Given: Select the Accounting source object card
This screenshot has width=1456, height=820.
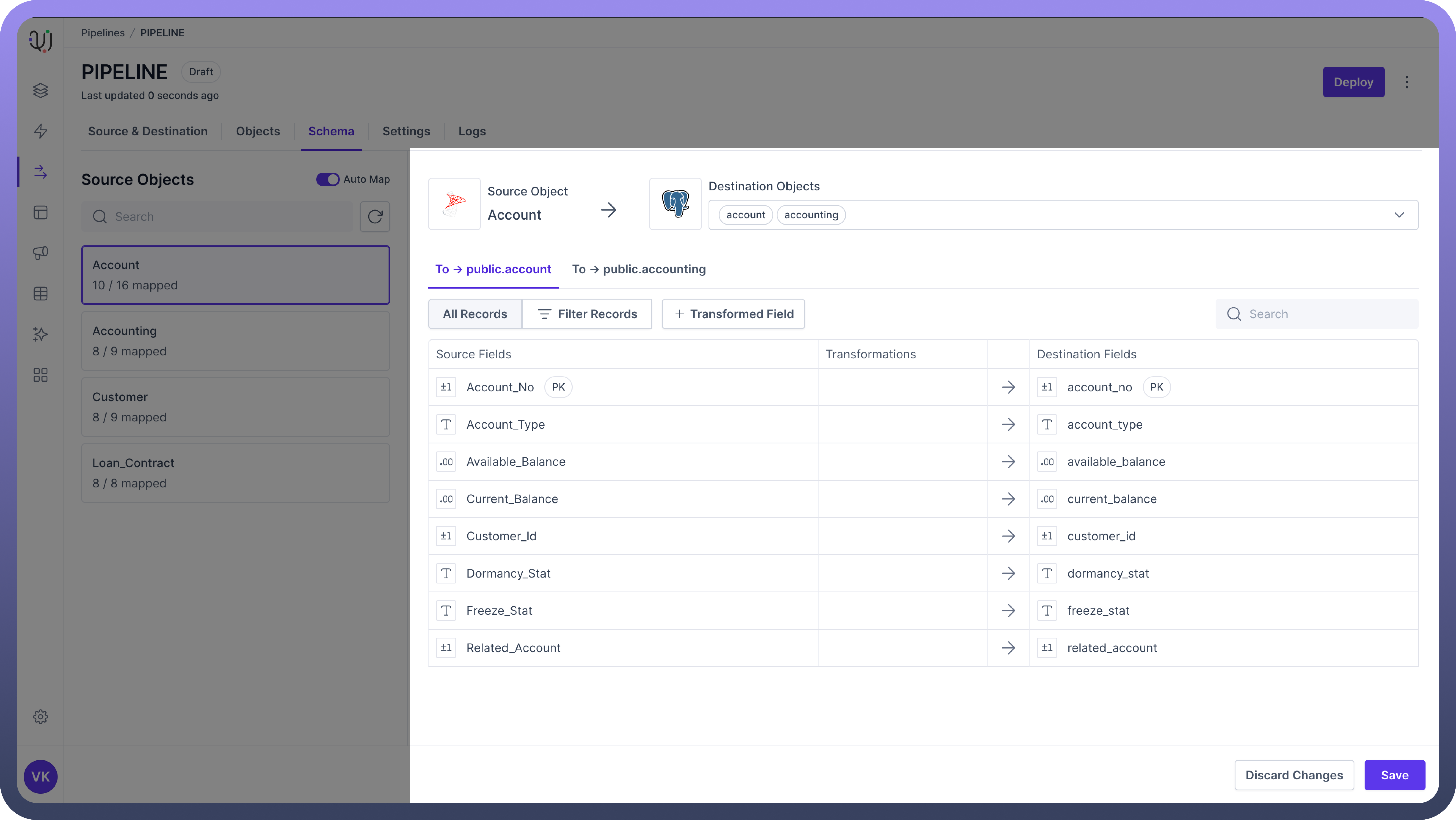Looking at the screenshot, I should point(235,341).
